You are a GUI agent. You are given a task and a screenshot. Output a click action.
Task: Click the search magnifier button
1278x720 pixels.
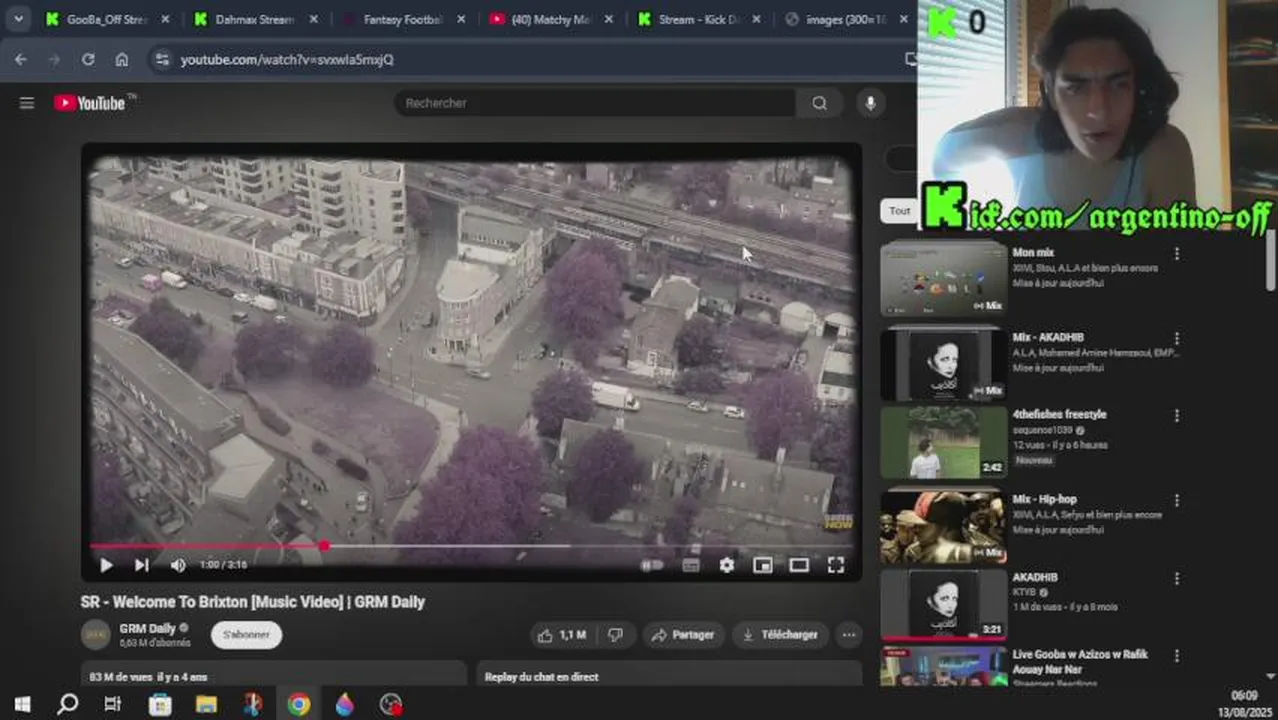pyautogui.click(x=820, y=103)
